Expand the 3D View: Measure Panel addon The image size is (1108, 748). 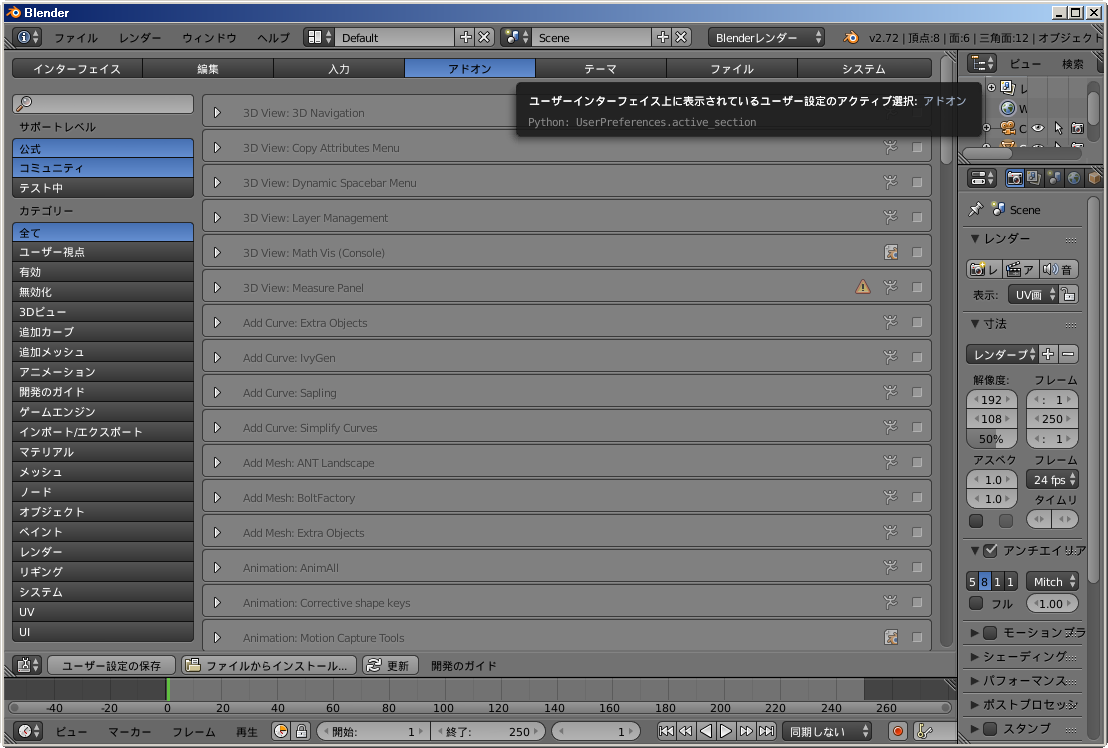(x=218, y=287)
